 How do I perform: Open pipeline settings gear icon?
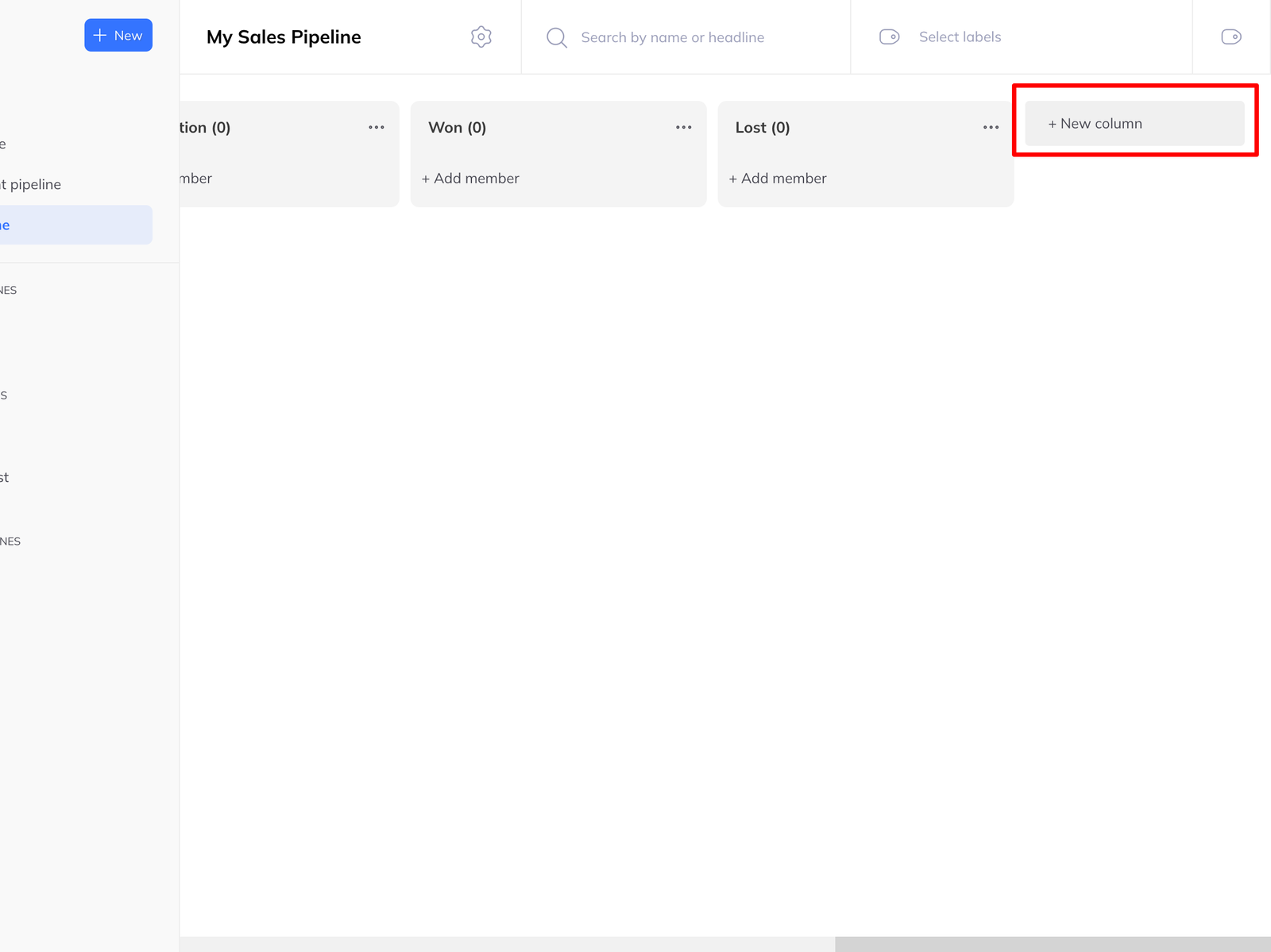[x=481, y=37]
